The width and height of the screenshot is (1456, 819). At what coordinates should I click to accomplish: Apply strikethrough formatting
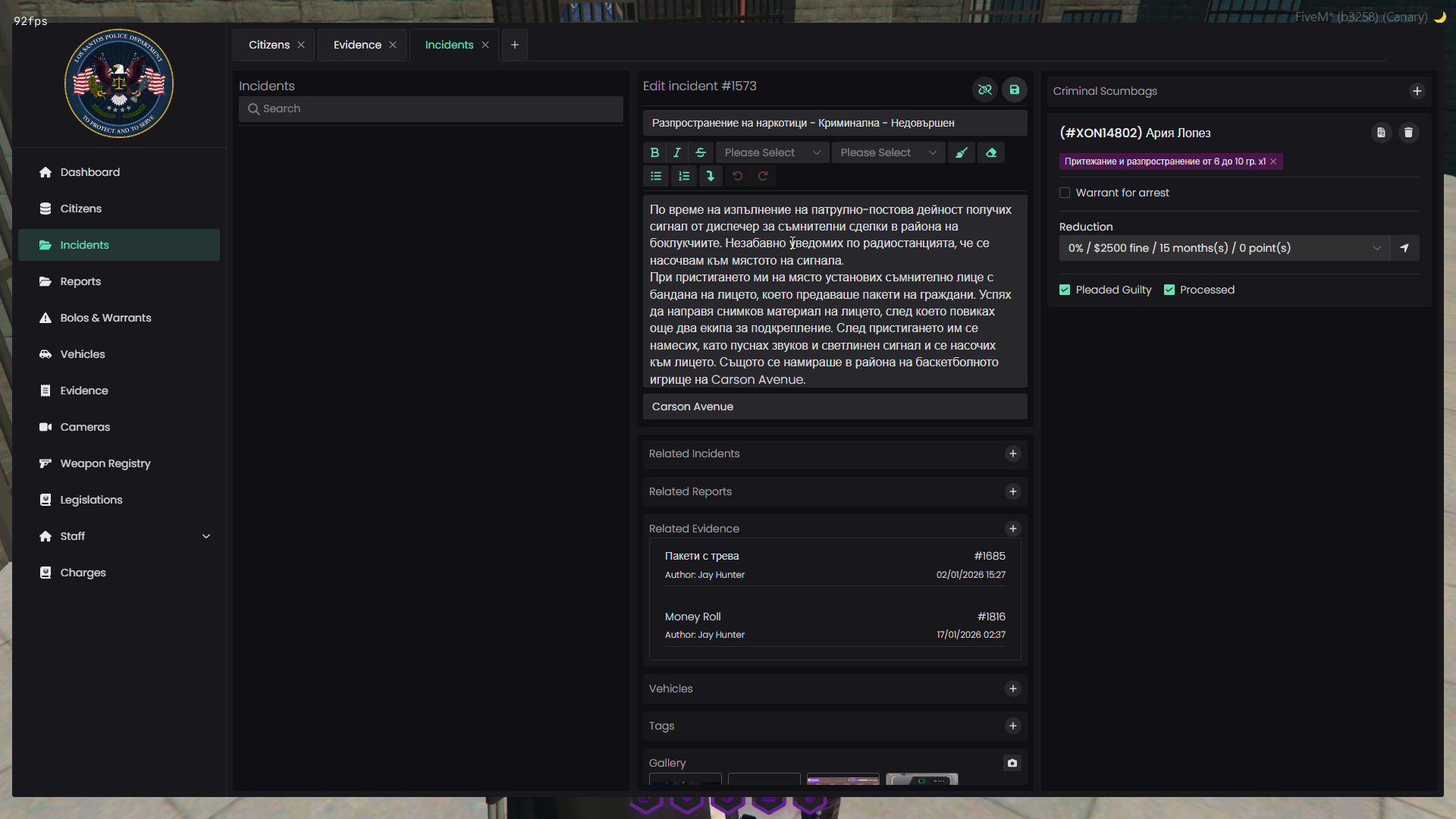[x=701, y=152]
